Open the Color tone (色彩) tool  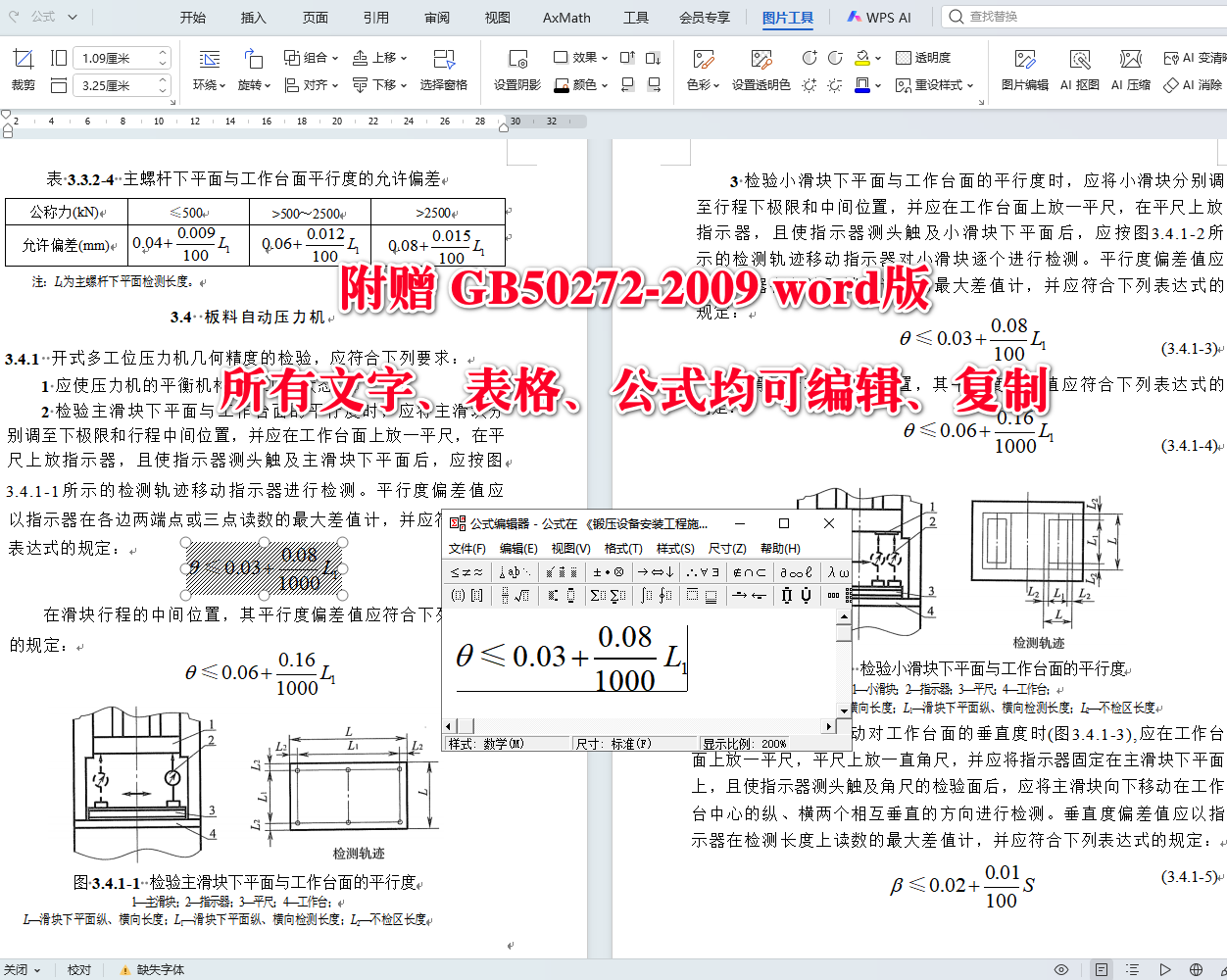(703, 71)
